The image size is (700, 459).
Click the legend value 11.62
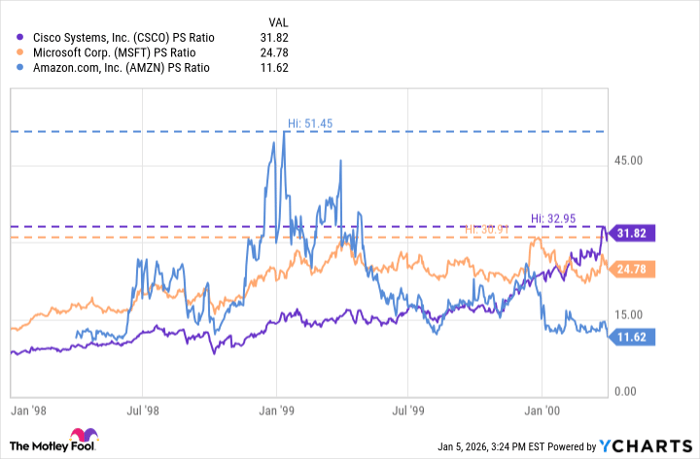[x=275, y=68]
